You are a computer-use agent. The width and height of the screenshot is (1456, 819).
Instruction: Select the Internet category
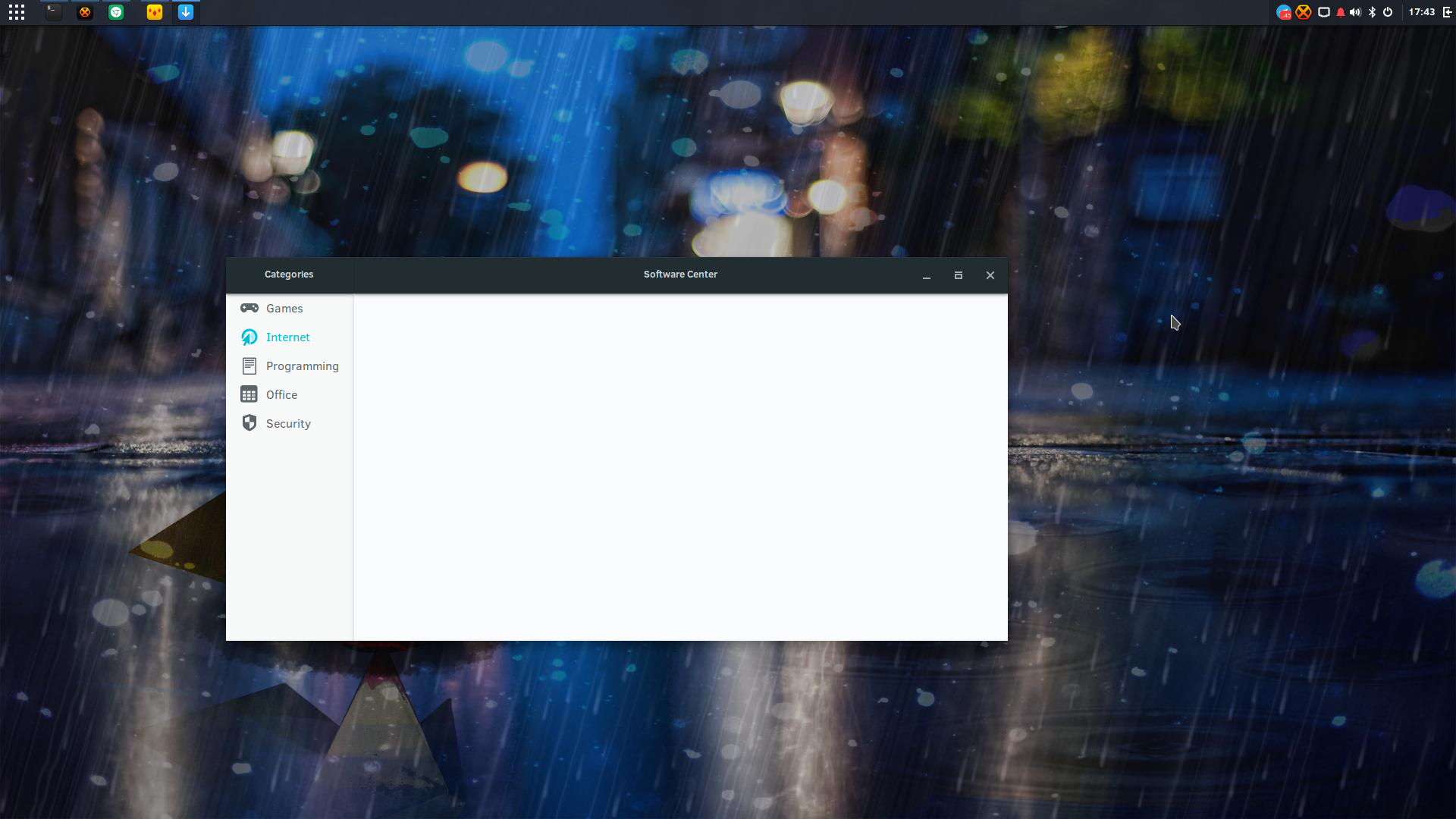pyautogui.click(x=290, y=337)
